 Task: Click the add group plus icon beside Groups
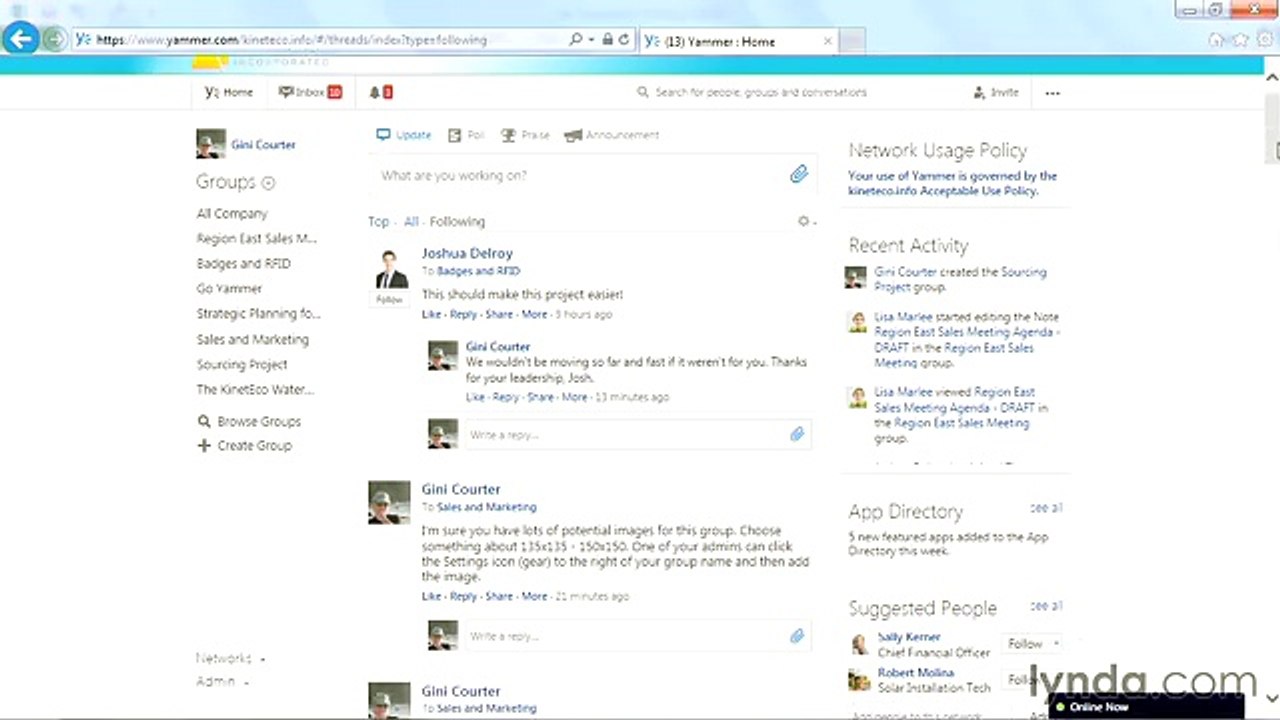coord(268,183)
